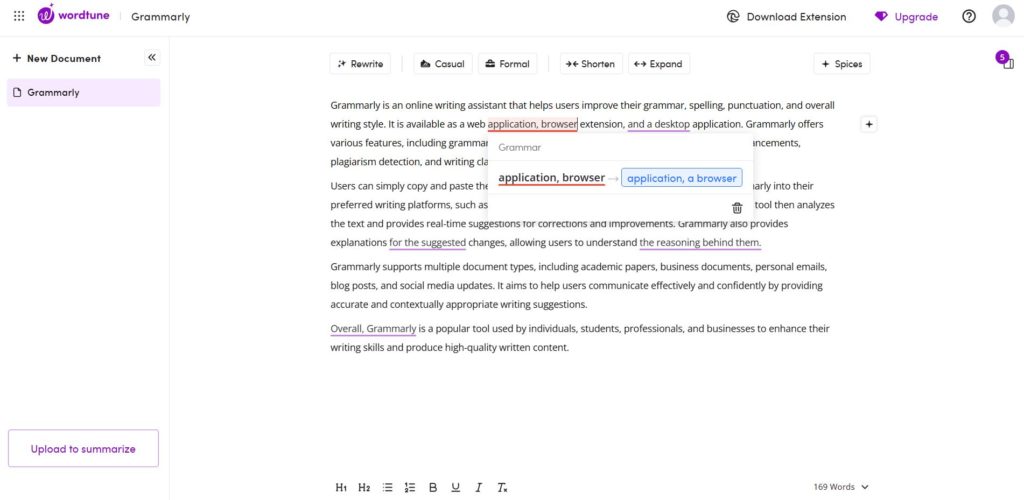Apply Heading 2 format

(x=364, y=487)
